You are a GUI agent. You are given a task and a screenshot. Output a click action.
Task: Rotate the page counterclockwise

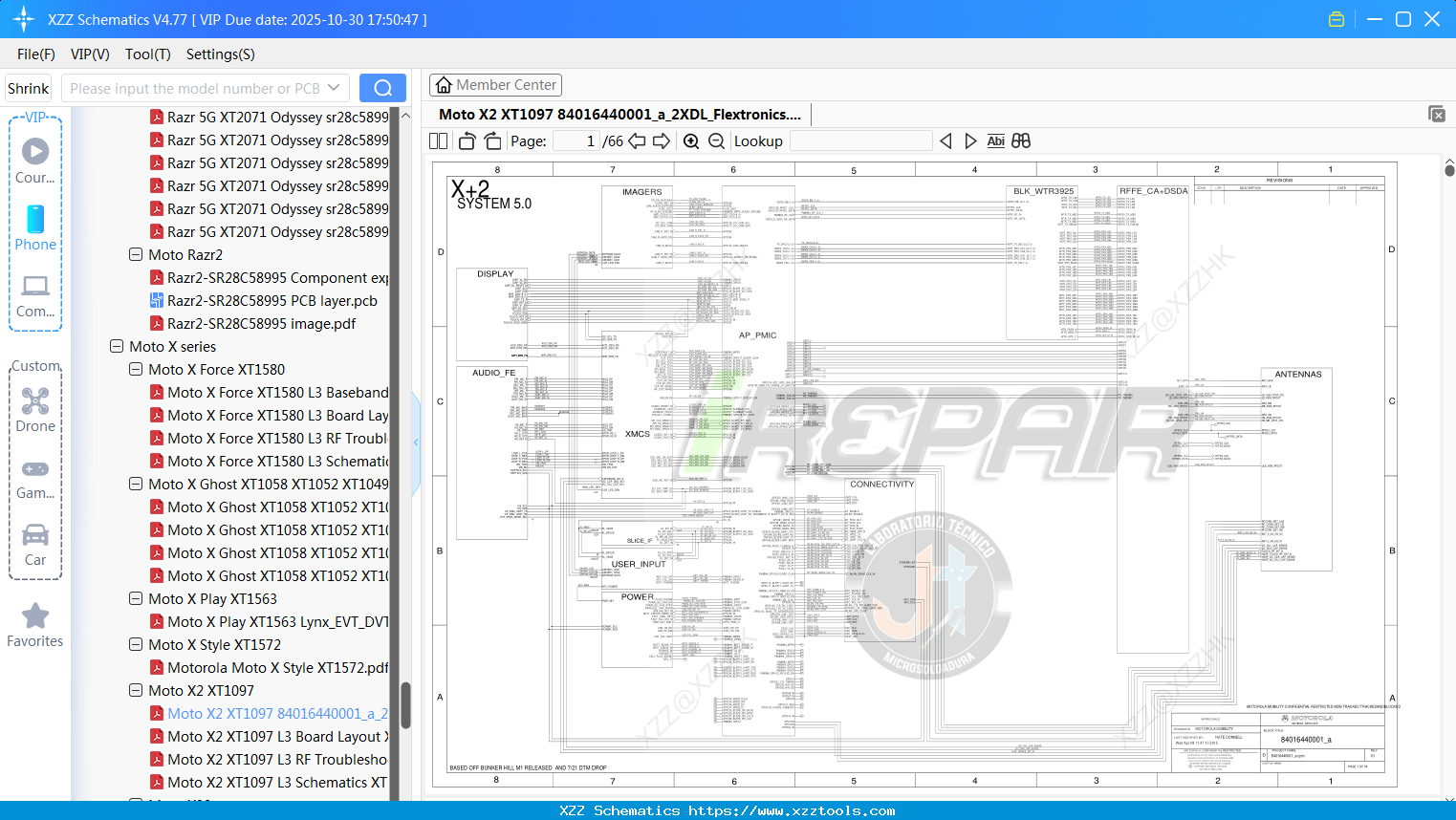tap(467, 140)
